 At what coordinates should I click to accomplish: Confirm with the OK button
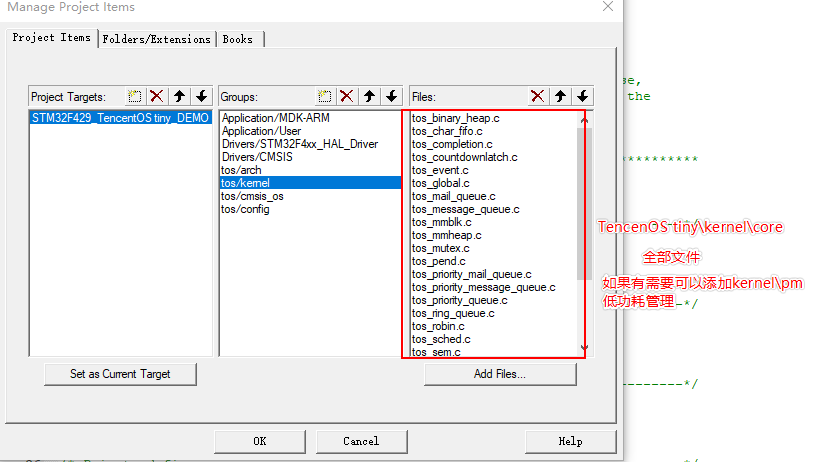260,441
